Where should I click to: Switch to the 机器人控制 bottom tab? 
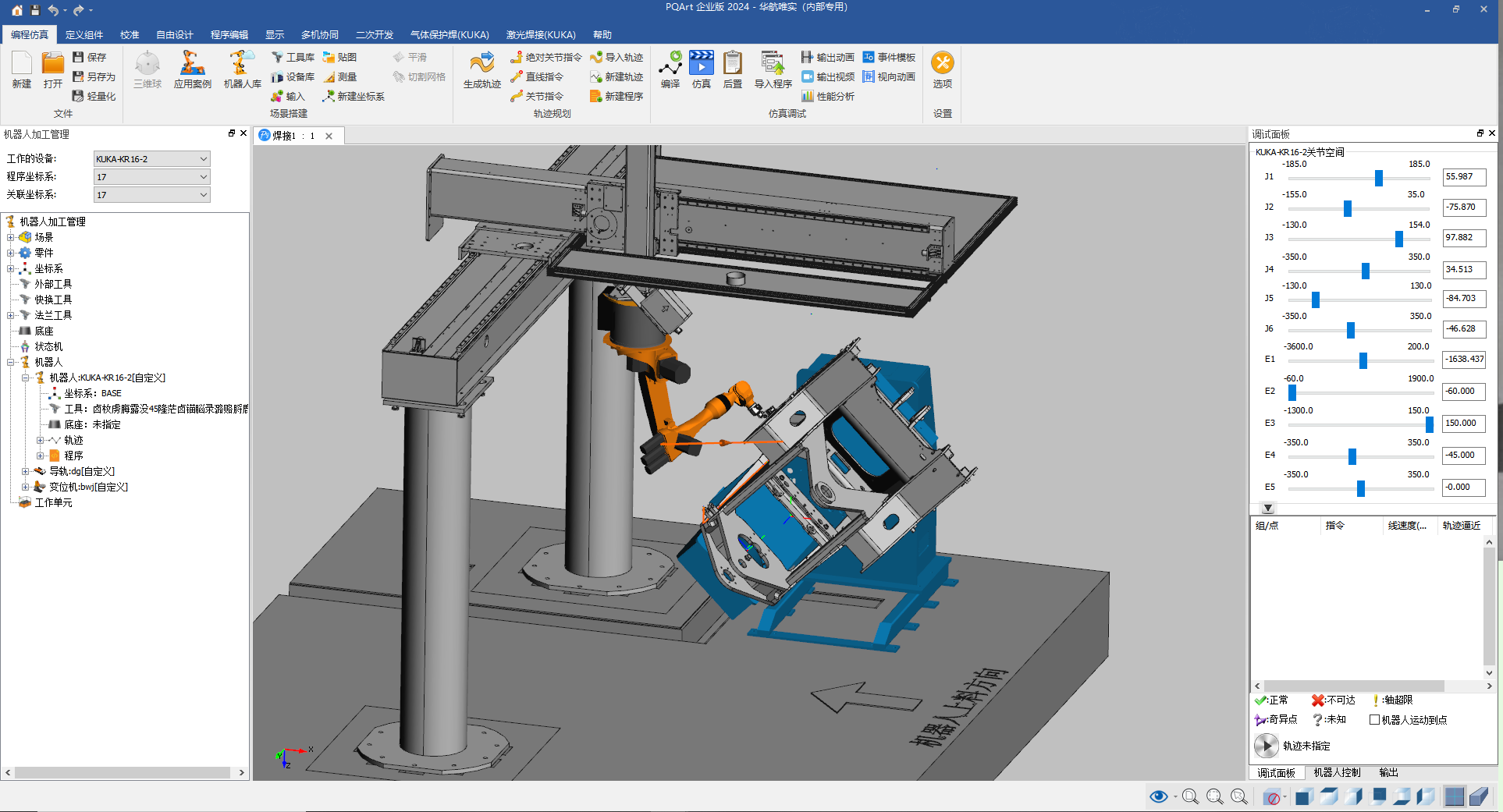click(1336, 772)
